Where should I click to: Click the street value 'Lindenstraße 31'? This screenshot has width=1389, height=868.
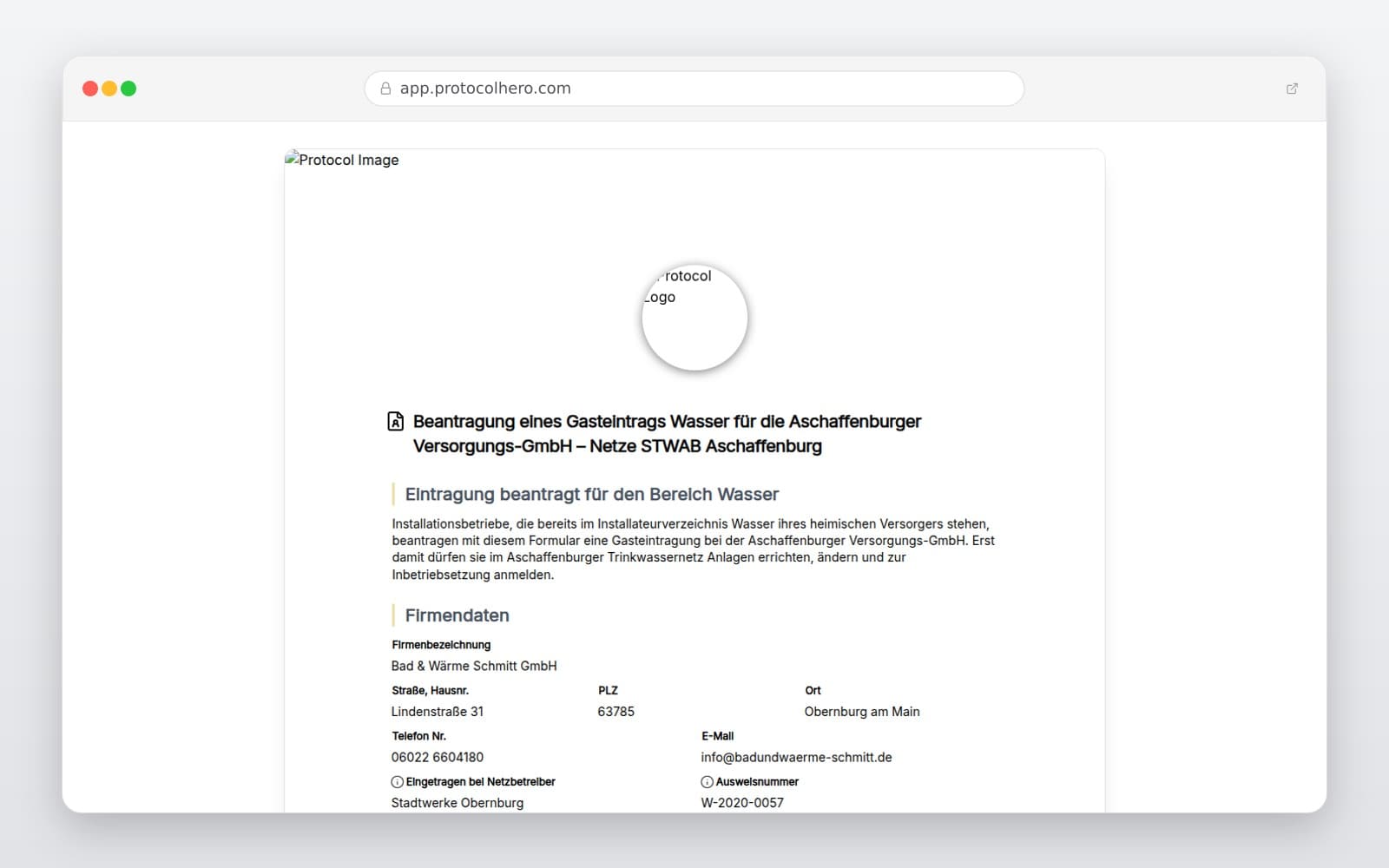pyautogui.click(x=438, y=712)
